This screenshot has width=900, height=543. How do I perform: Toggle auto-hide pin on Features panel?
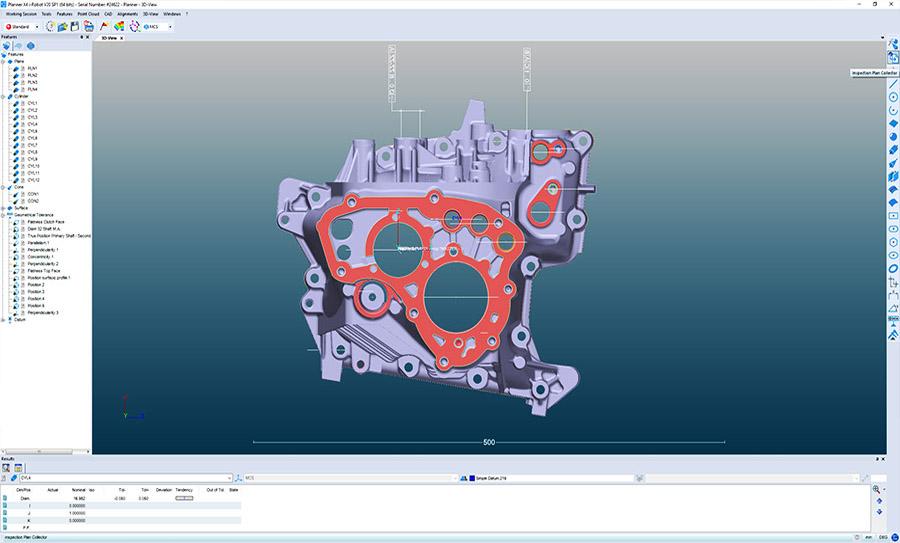[x=82, y=37]
